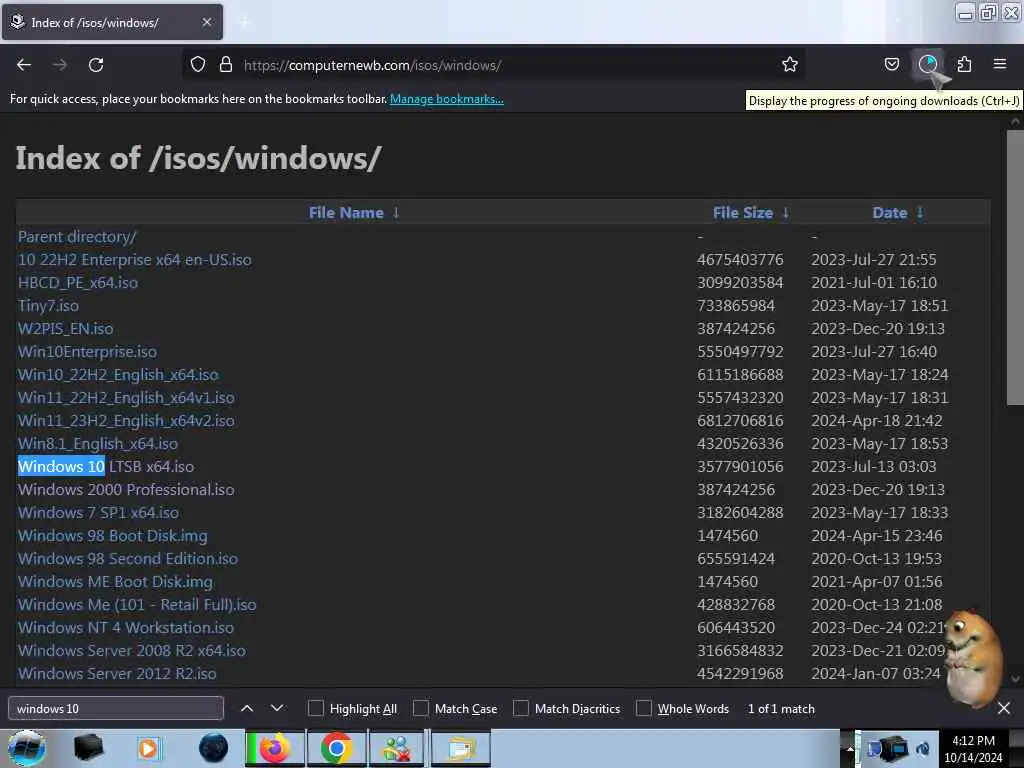Reload the current page
The height and width of the screenshot is (768, 1024).
point(96,65)
